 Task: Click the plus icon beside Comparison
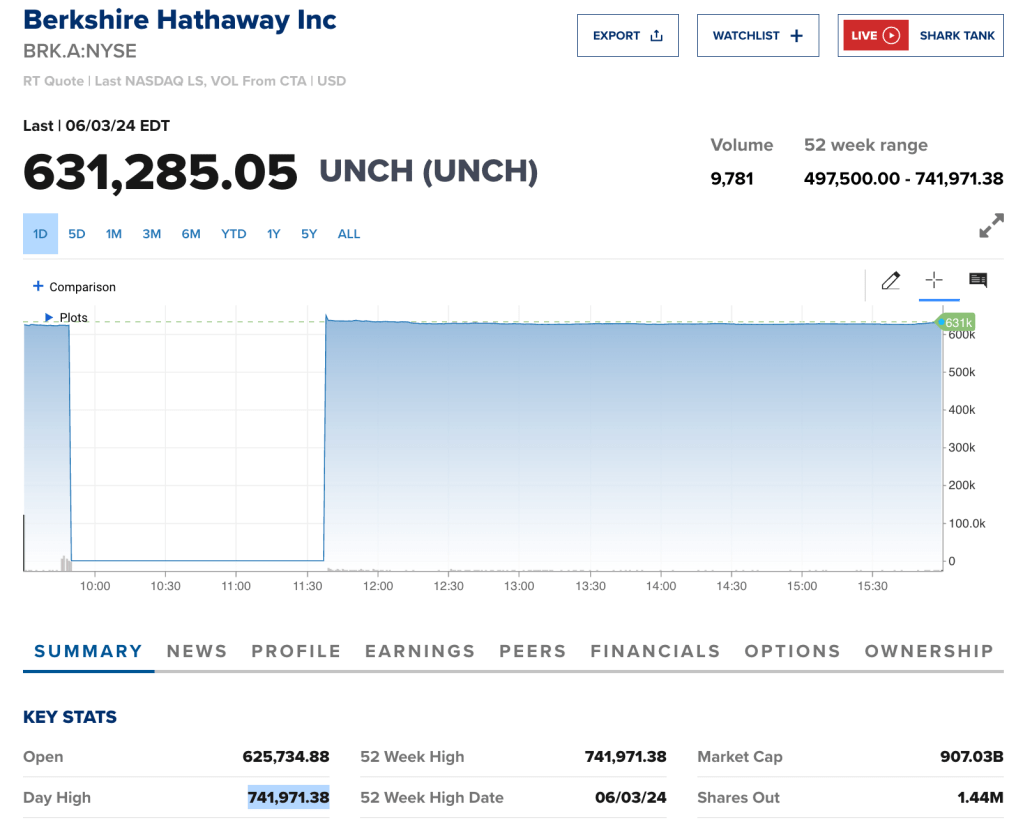click(38, 286)
